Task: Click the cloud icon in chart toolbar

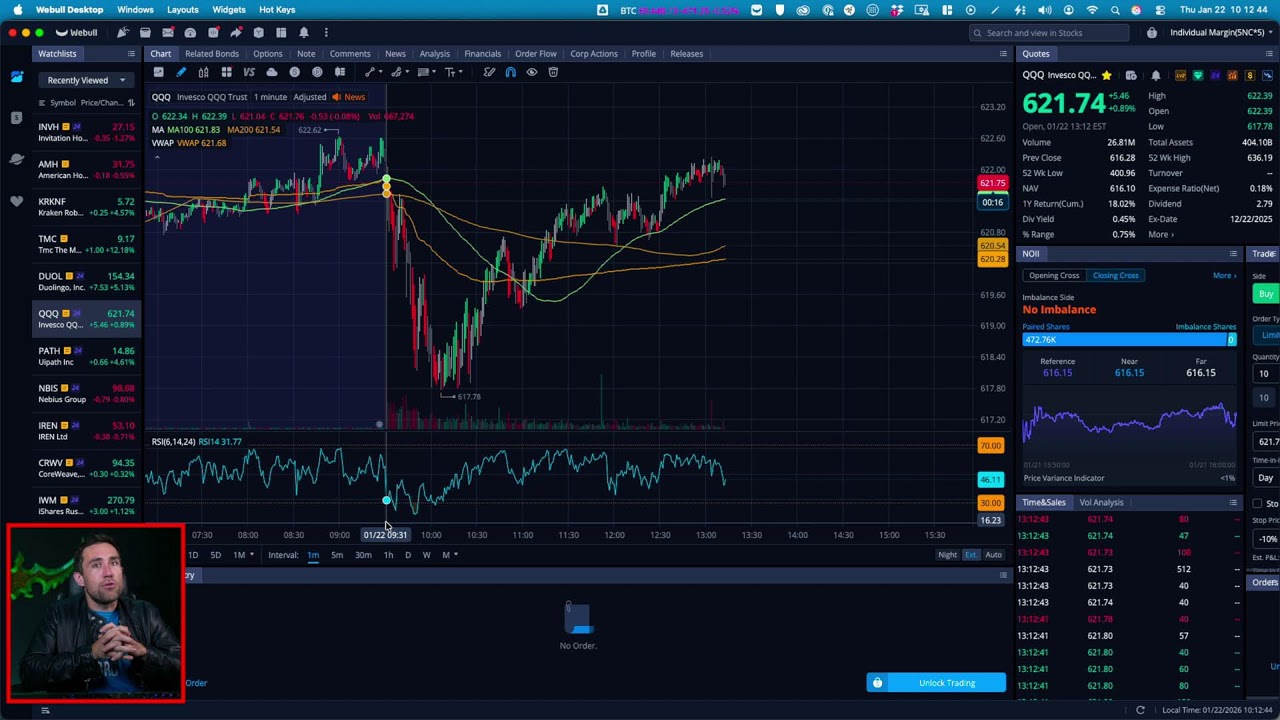Action: click(272, 72)
